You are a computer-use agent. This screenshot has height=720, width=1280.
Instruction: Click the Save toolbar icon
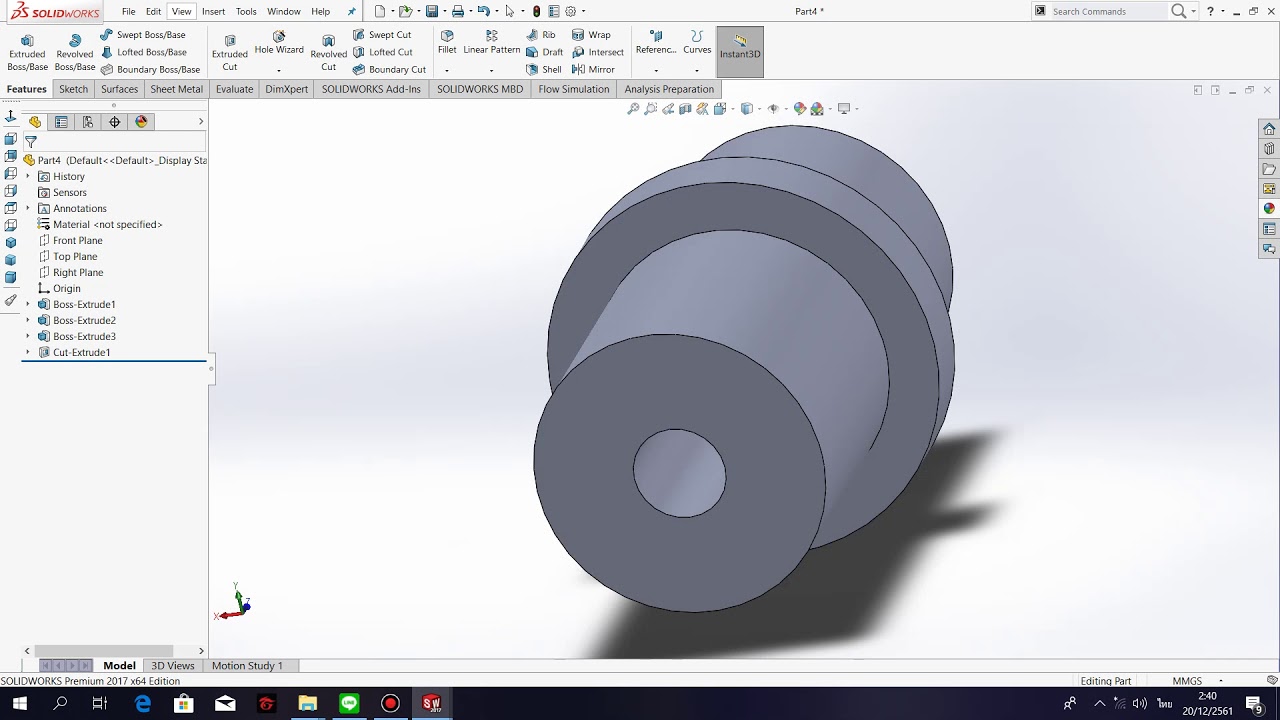tap(431, 11)
